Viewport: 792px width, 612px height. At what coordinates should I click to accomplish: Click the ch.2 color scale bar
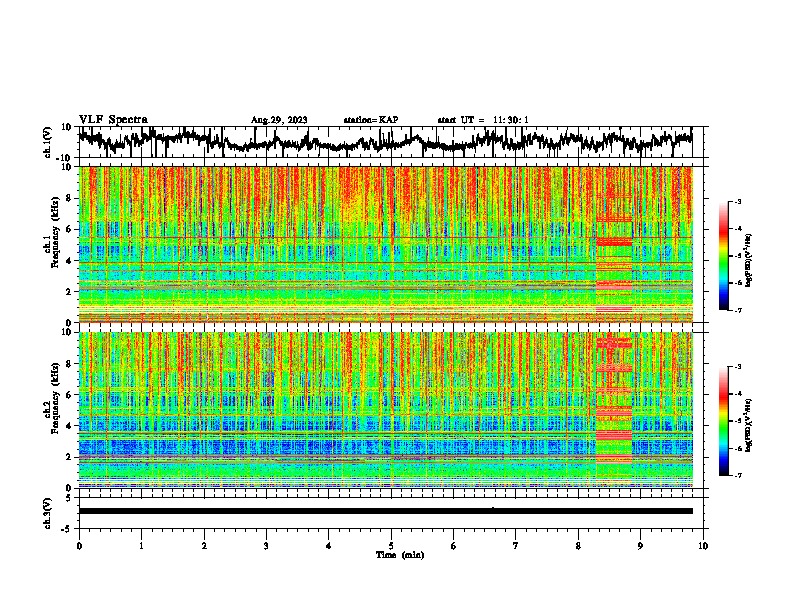click(x=724, y=421)
